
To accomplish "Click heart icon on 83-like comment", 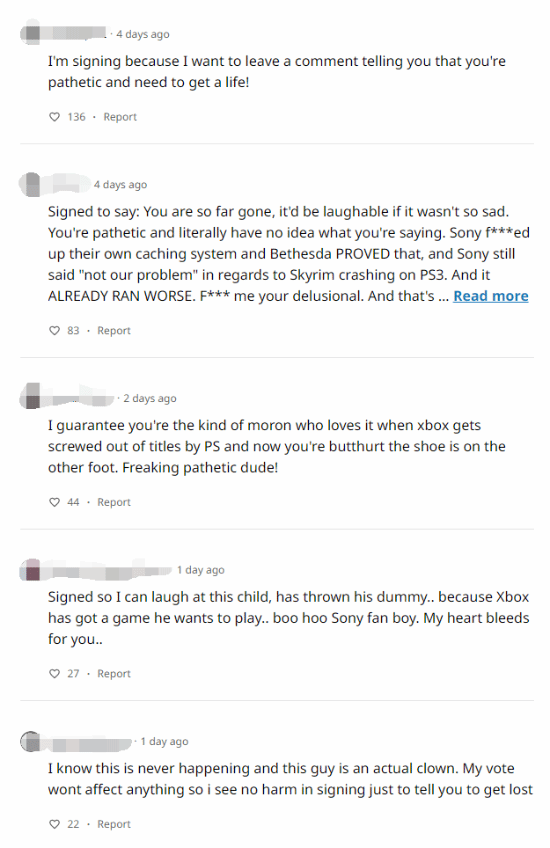I will pos(54,330).
